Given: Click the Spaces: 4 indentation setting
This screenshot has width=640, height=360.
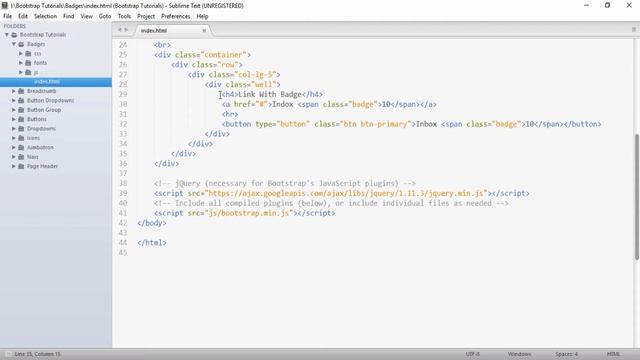Looking at the screenshot, I should click(566, 354).
